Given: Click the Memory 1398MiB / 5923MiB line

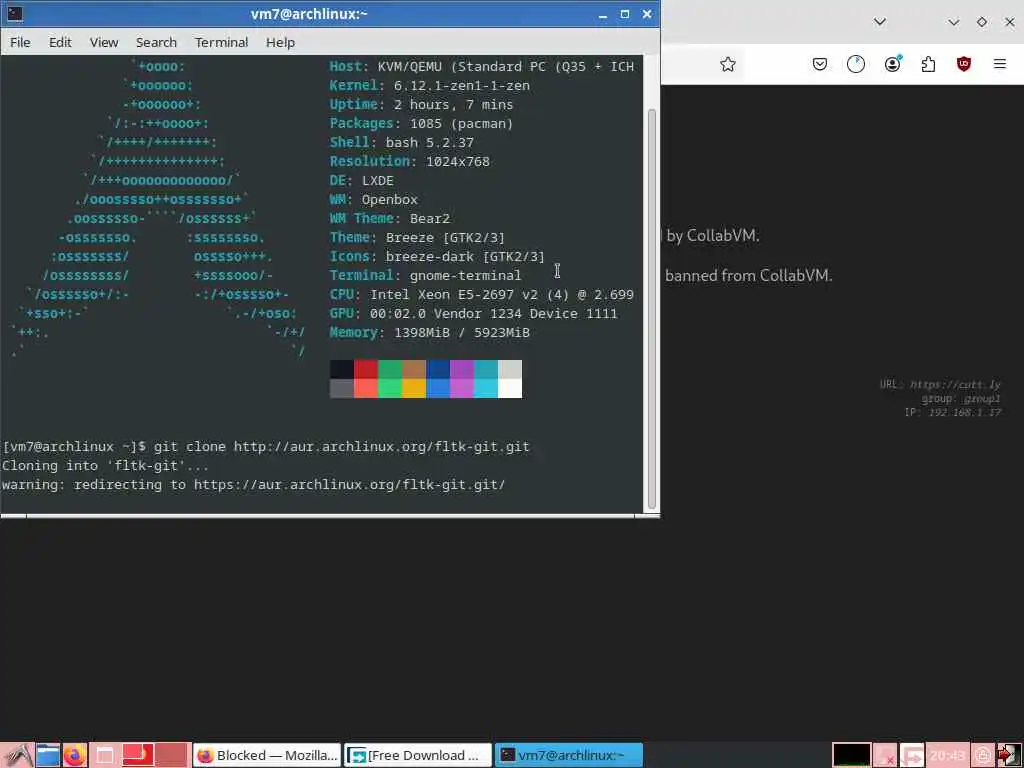Looking at the screenshot, I should [x=430, y=332].
